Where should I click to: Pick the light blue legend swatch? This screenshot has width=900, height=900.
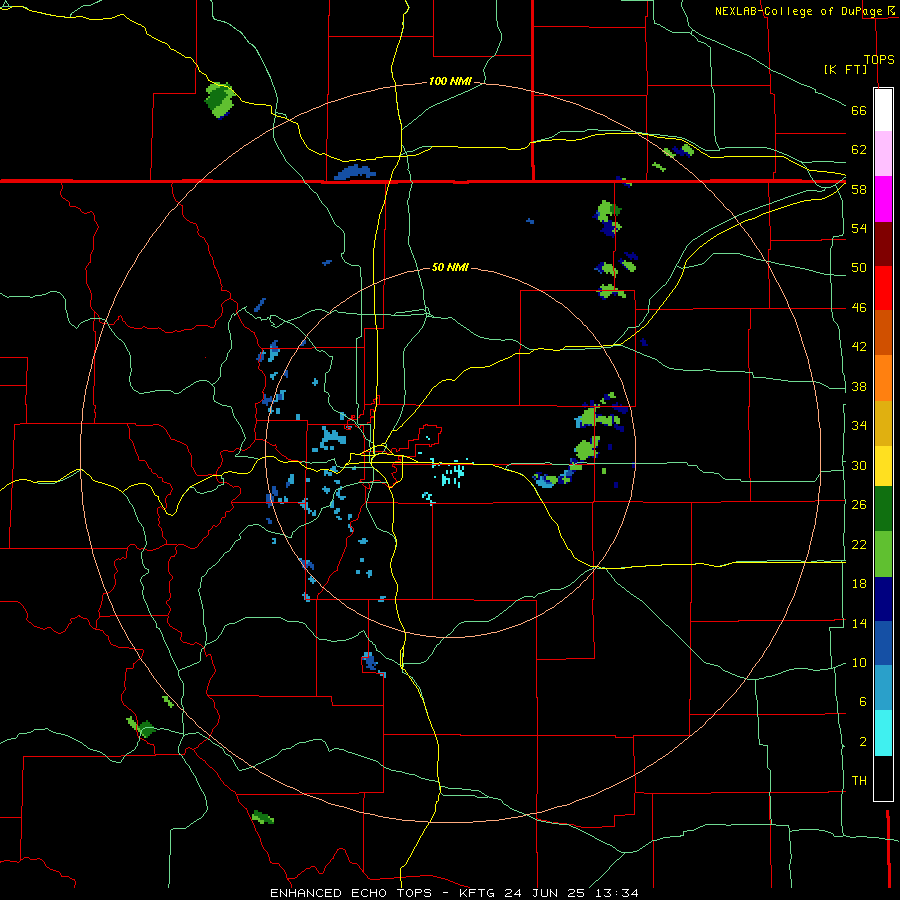coord(883,688)
